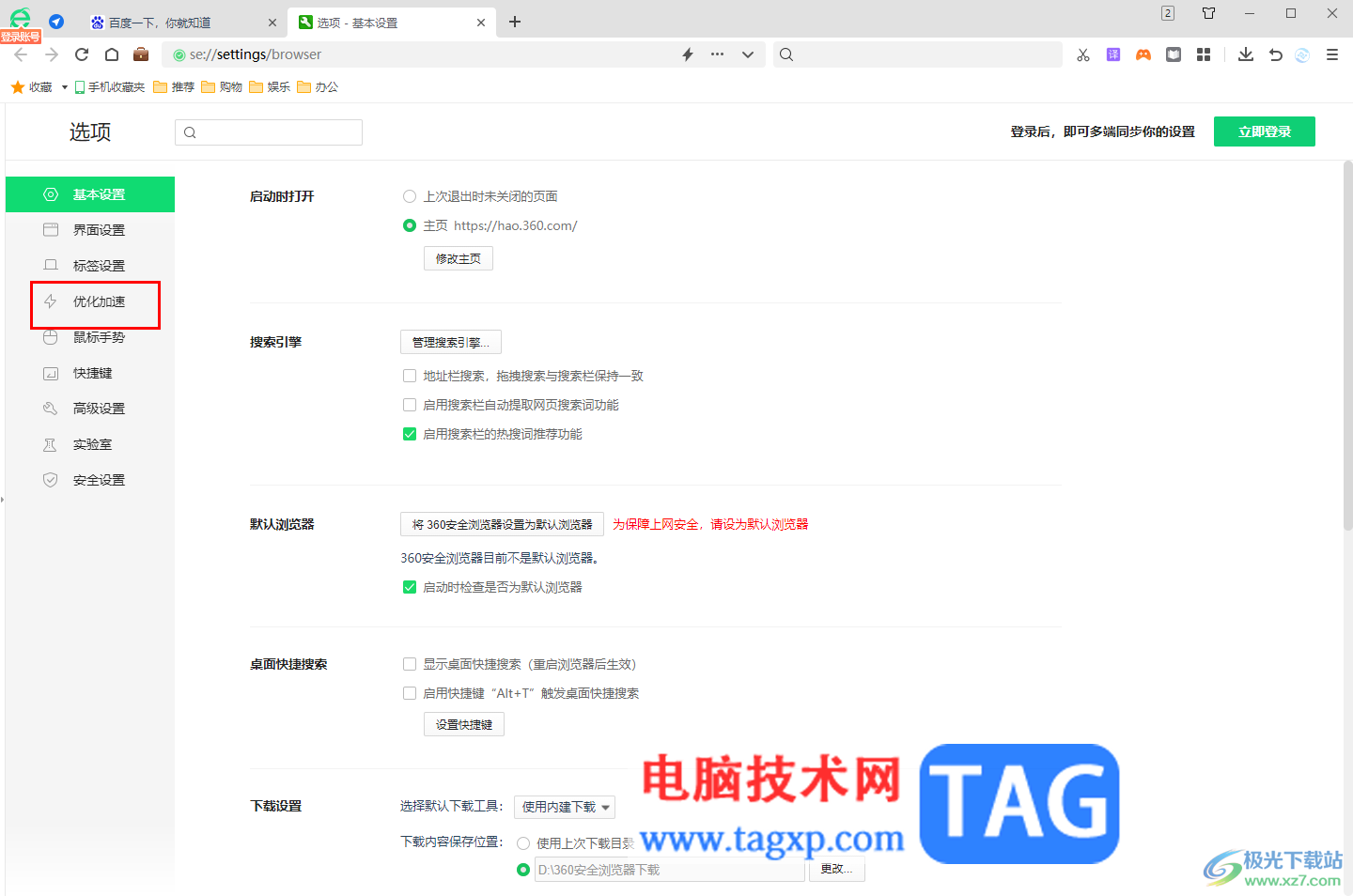Go forward with the browser forward arrow
Image resolution: width=1353 pixels, height=896 pixels.
coord(52,54)
